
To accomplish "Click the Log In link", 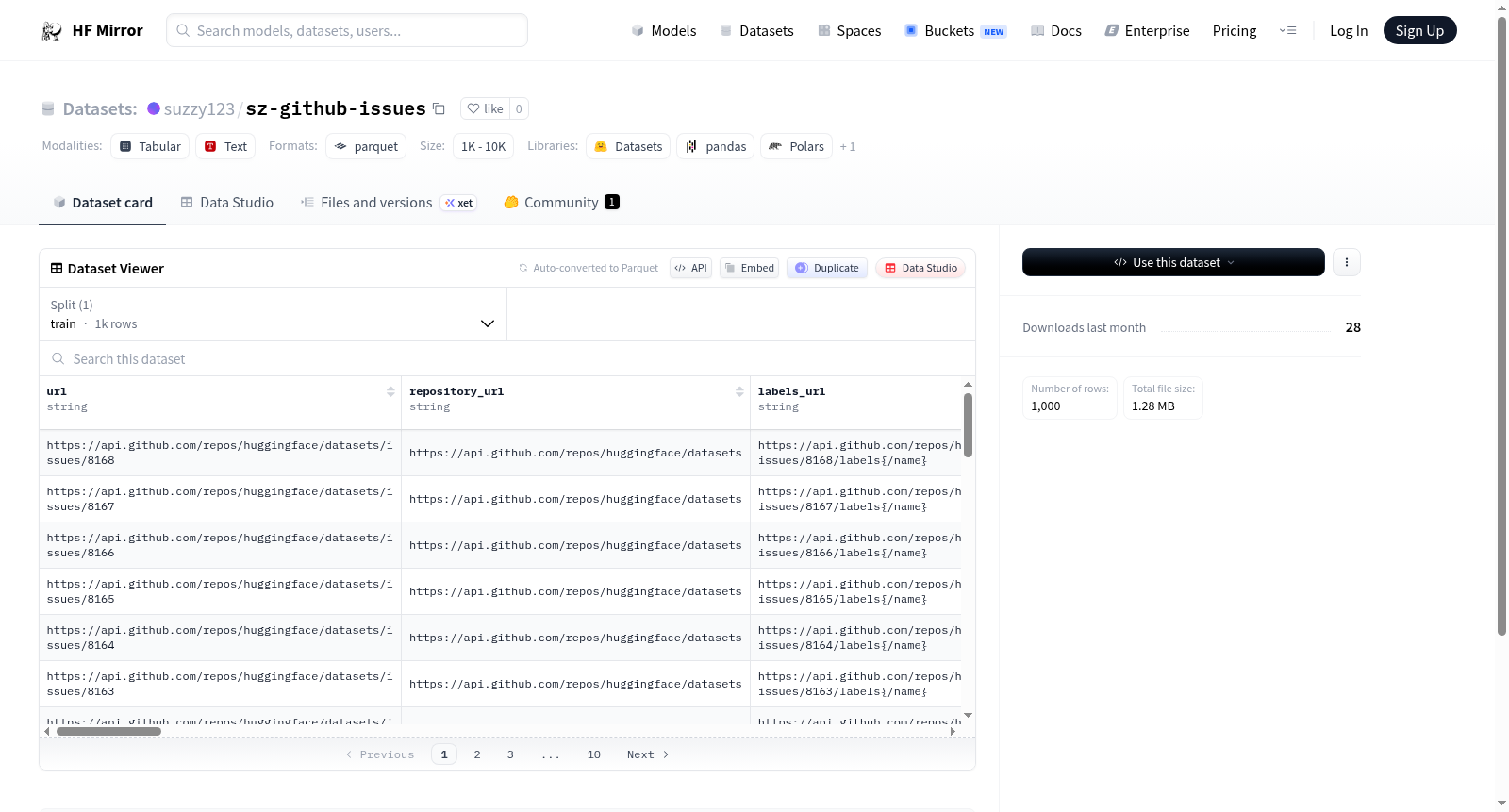I will tap(1349, 31).
